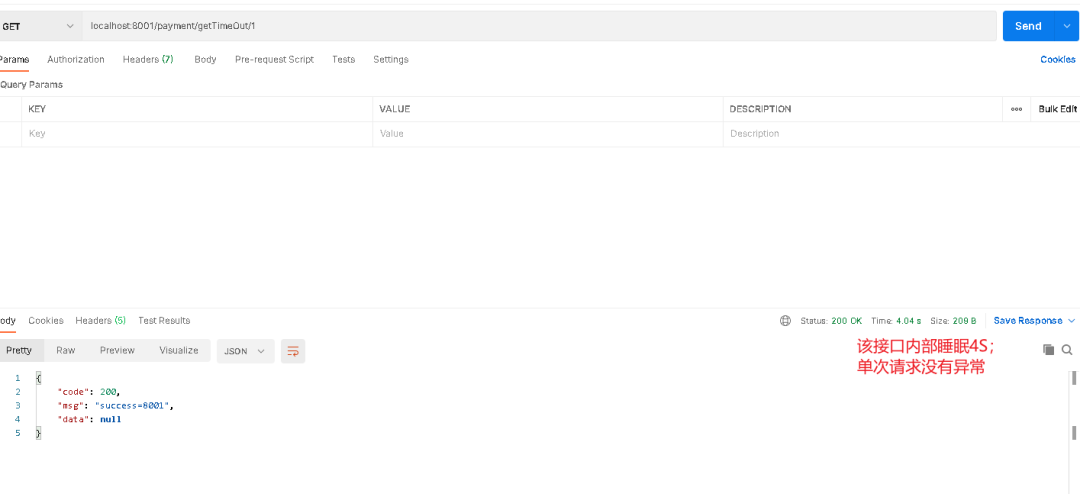Click the Send button
This screenshot has width=1080, height=494.
(x=1028, y=26)
